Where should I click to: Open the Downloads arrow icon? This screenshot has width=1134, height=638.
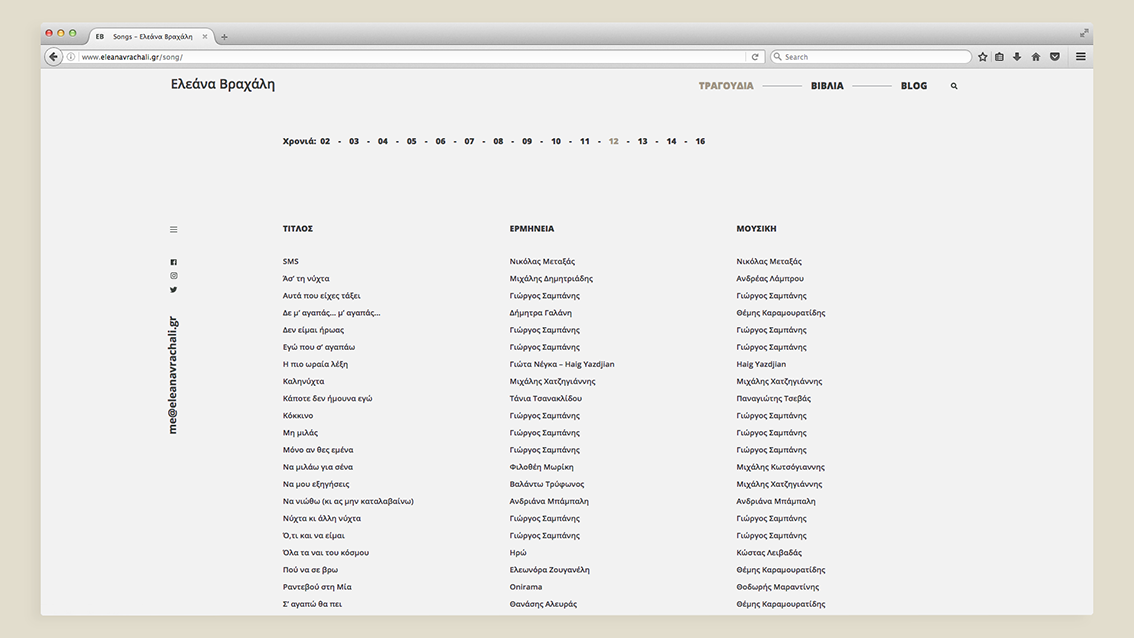pos(1017,57)
